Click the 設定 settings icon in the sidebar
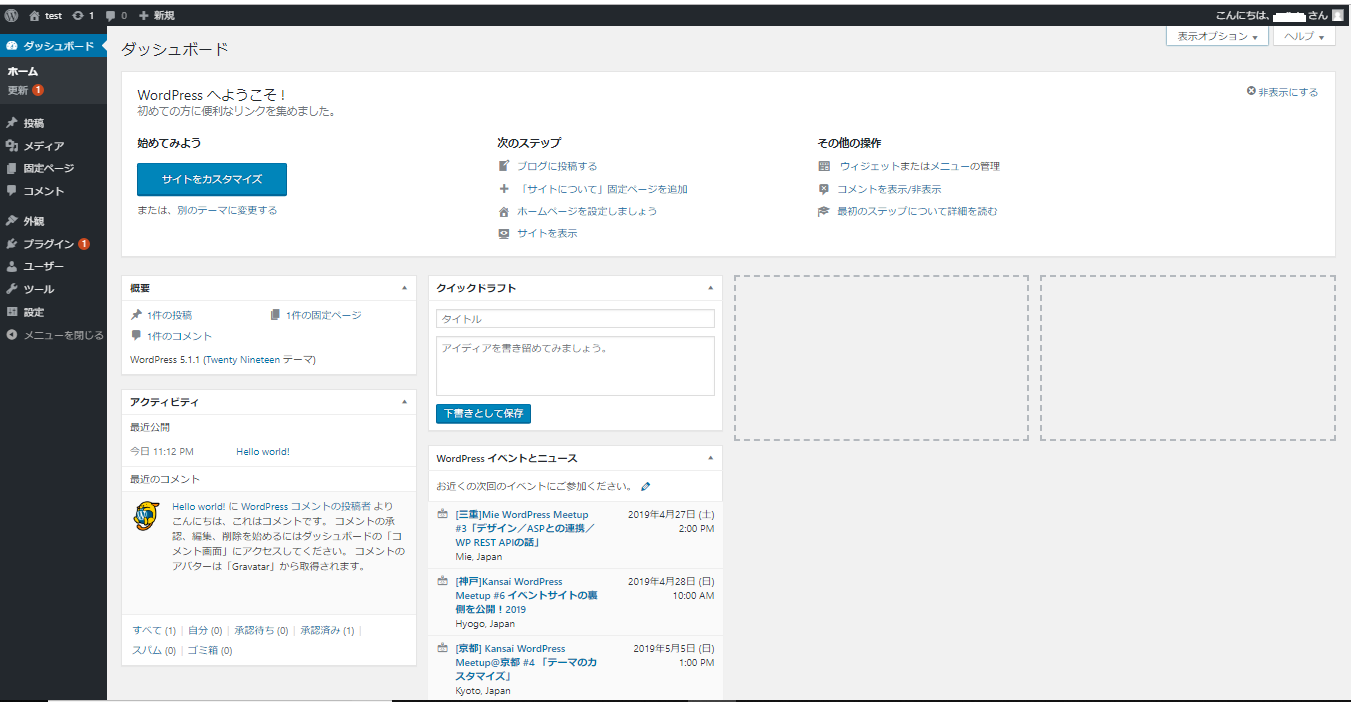This screenshot has height=702, width=1351. point(12,312)
